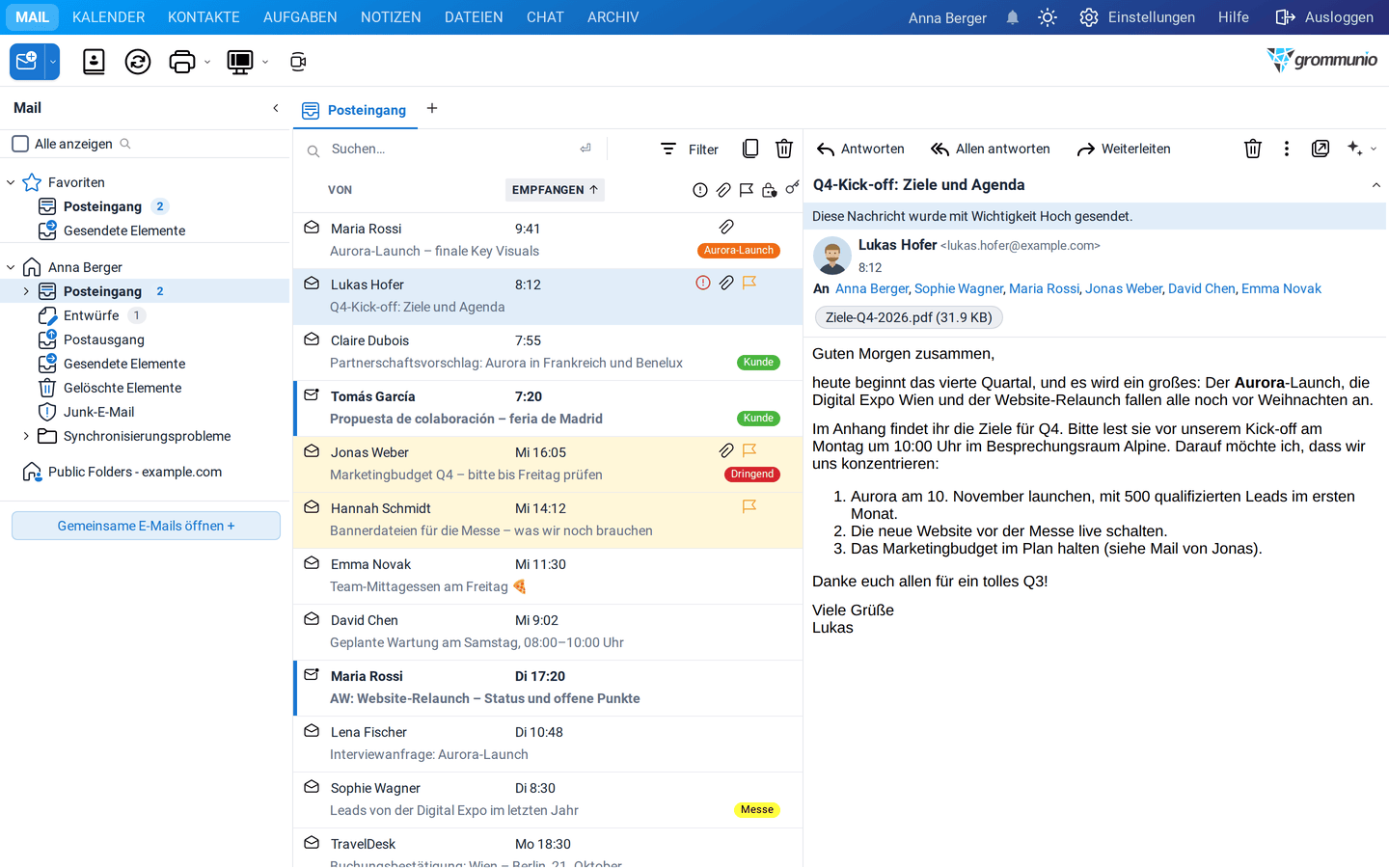Delete the open message via reading pane trash
The height and width of the screenshot is (868, 1389).
pyautogui.click(x=1253, y=149)
